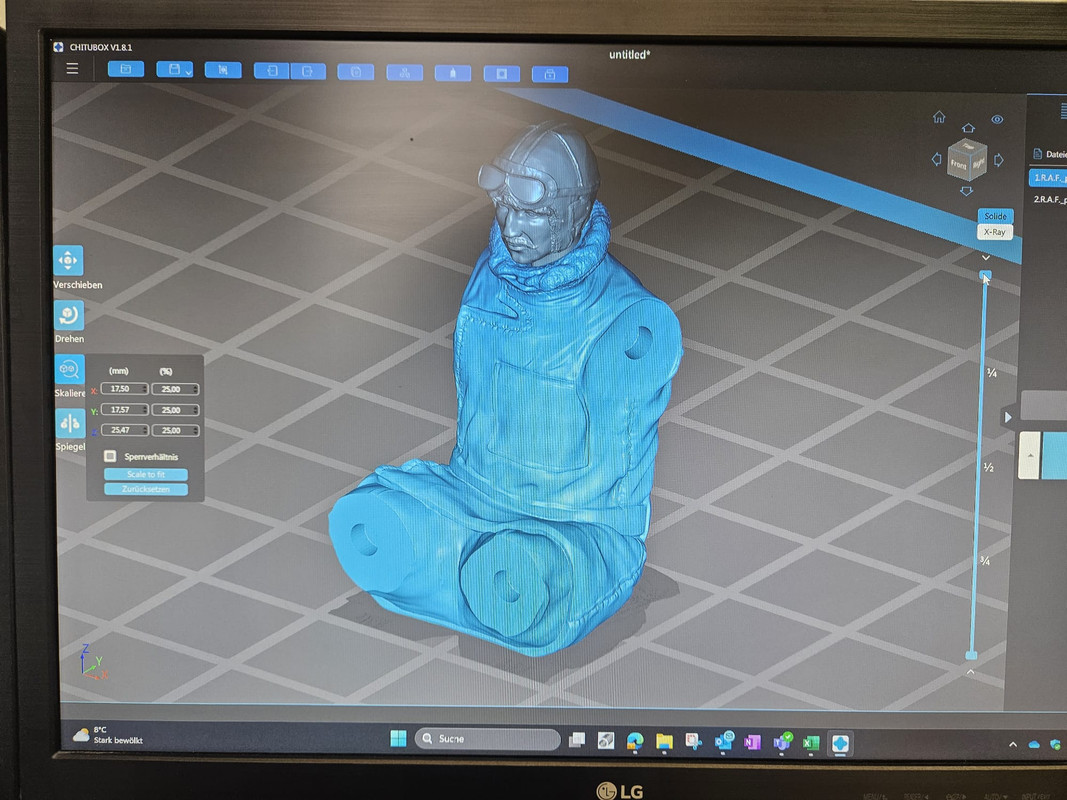
Task: Click the layer slider top handle
Action: (985, 275)
